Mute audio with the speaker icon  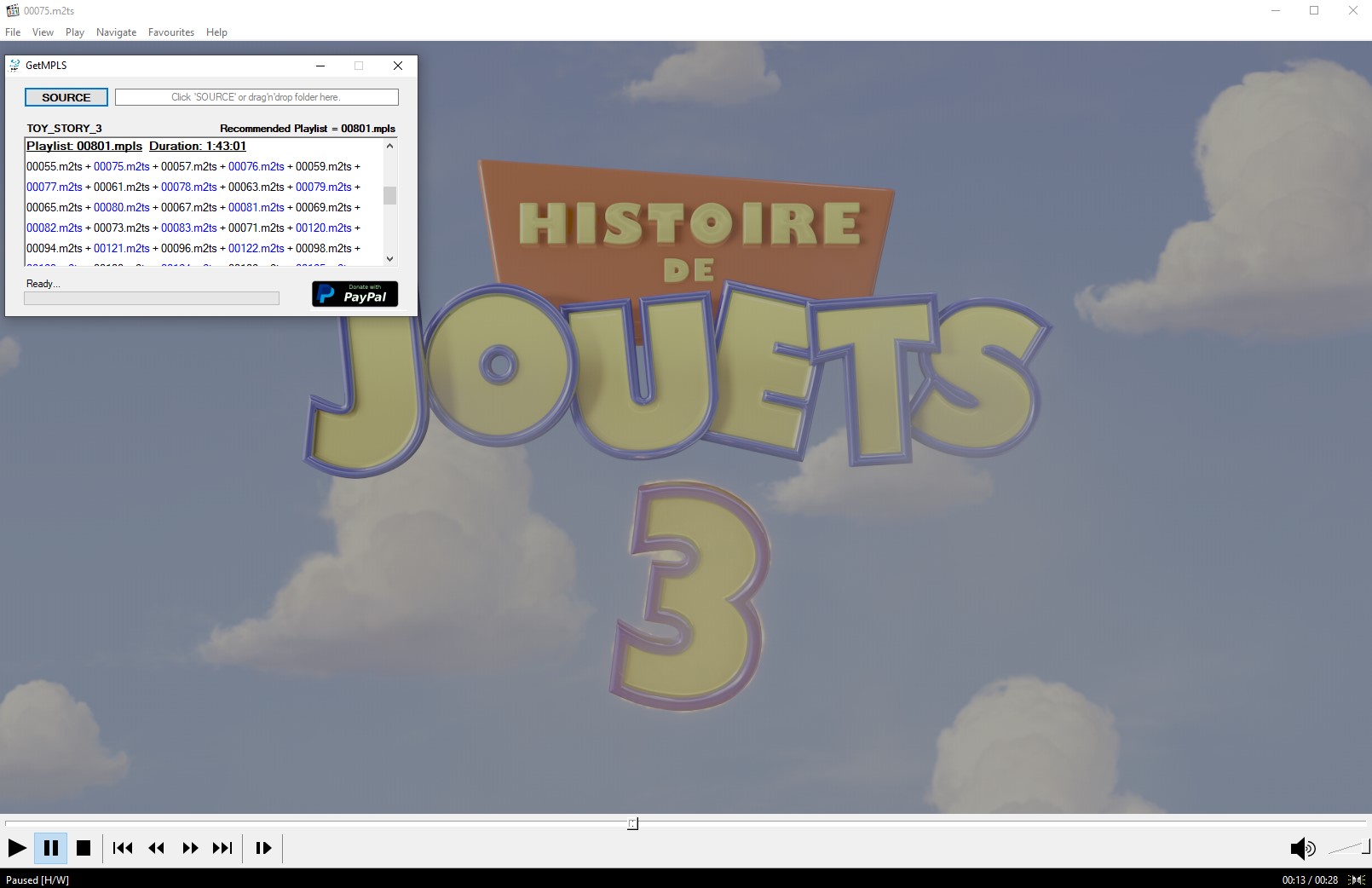1303,848
